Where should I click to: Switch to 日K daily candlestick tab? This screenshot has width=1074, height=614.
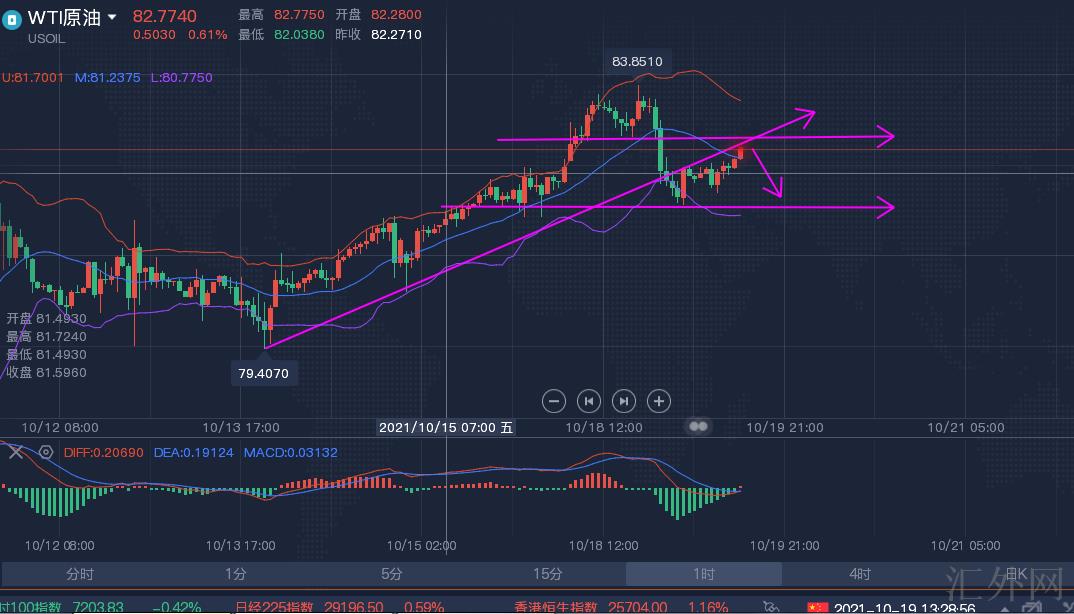click(1015, 574)
